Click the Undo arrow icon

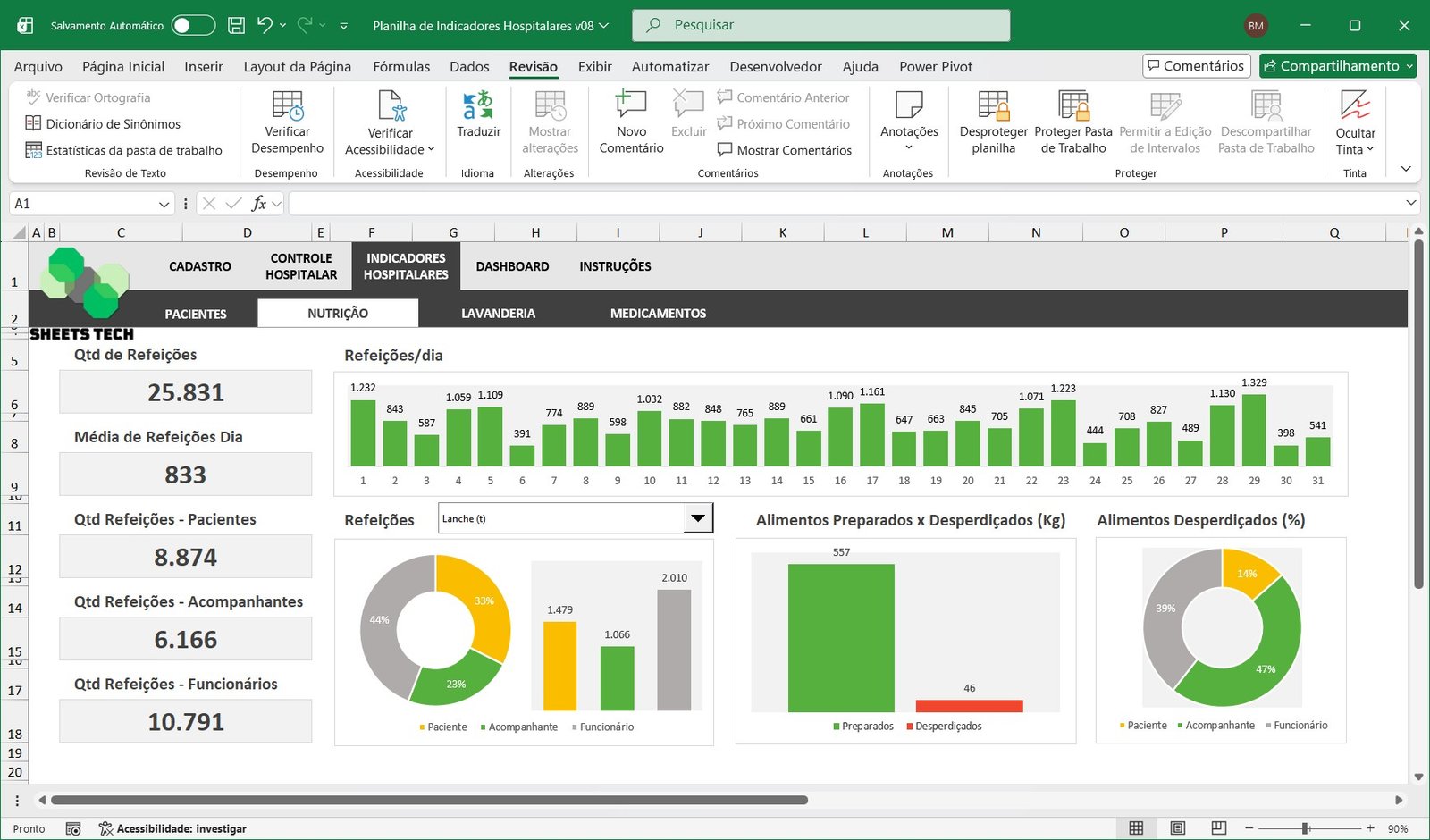(265, 25)
